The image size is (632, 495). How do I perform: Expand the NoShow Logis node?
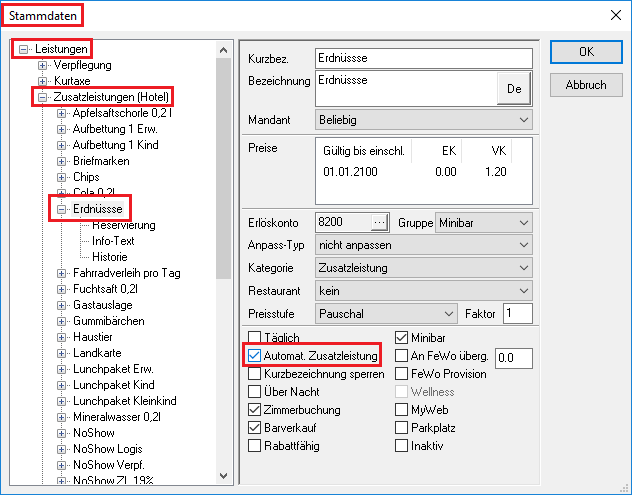coord(61,449)
